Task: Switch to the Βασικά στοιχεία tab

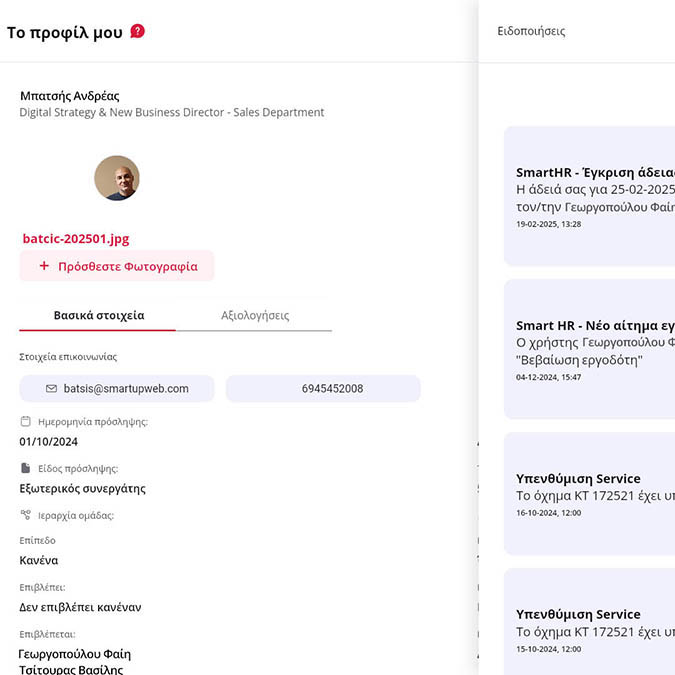Action: tap(98, 315)
